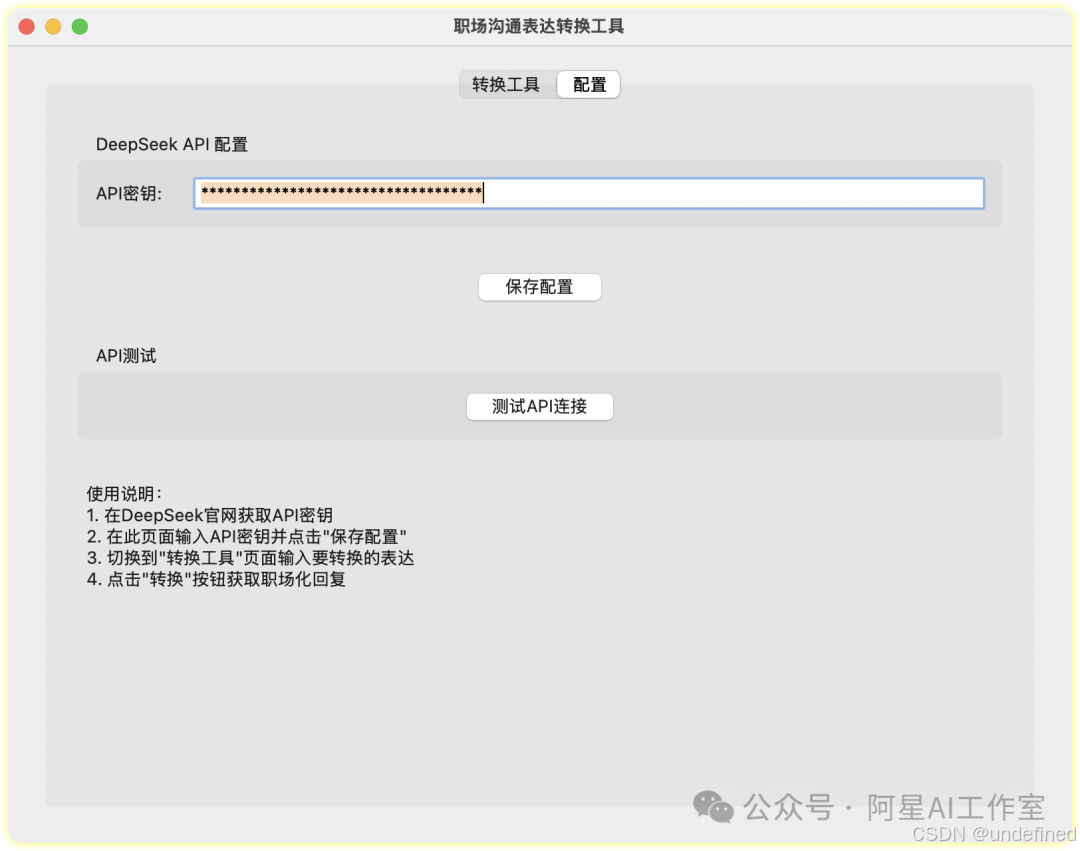
Task: Switch to the 转换工具 tab
Action: [x=506, y=84]
